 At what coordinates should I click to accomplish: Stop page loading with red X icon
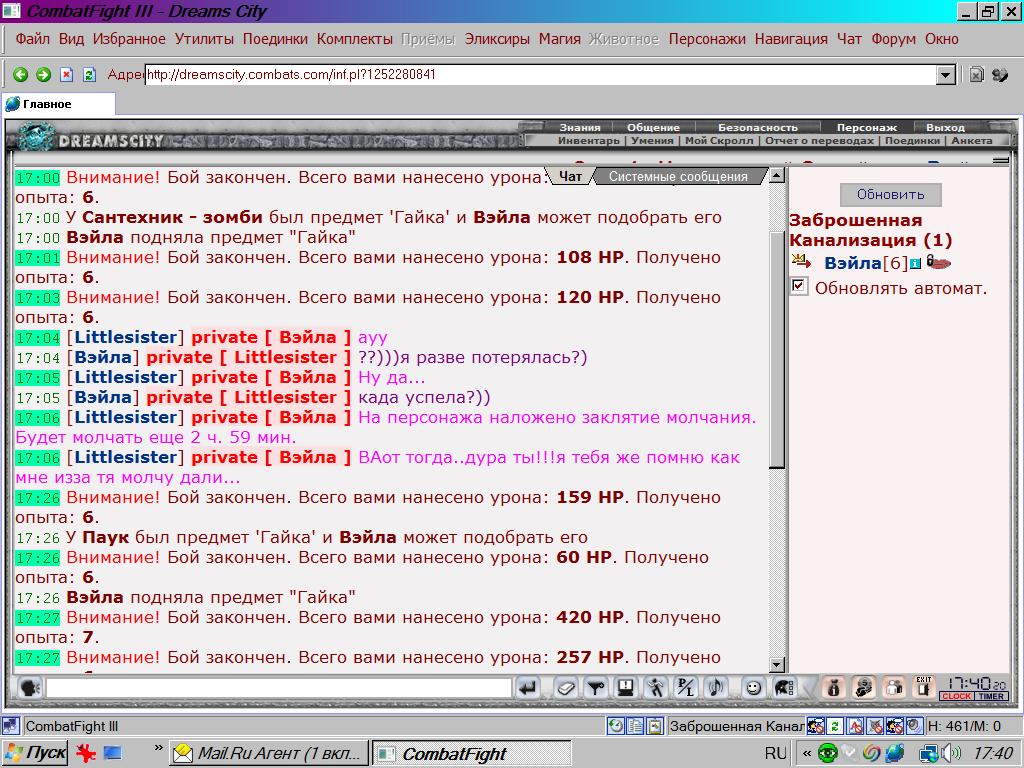click(x=66, y=75)
